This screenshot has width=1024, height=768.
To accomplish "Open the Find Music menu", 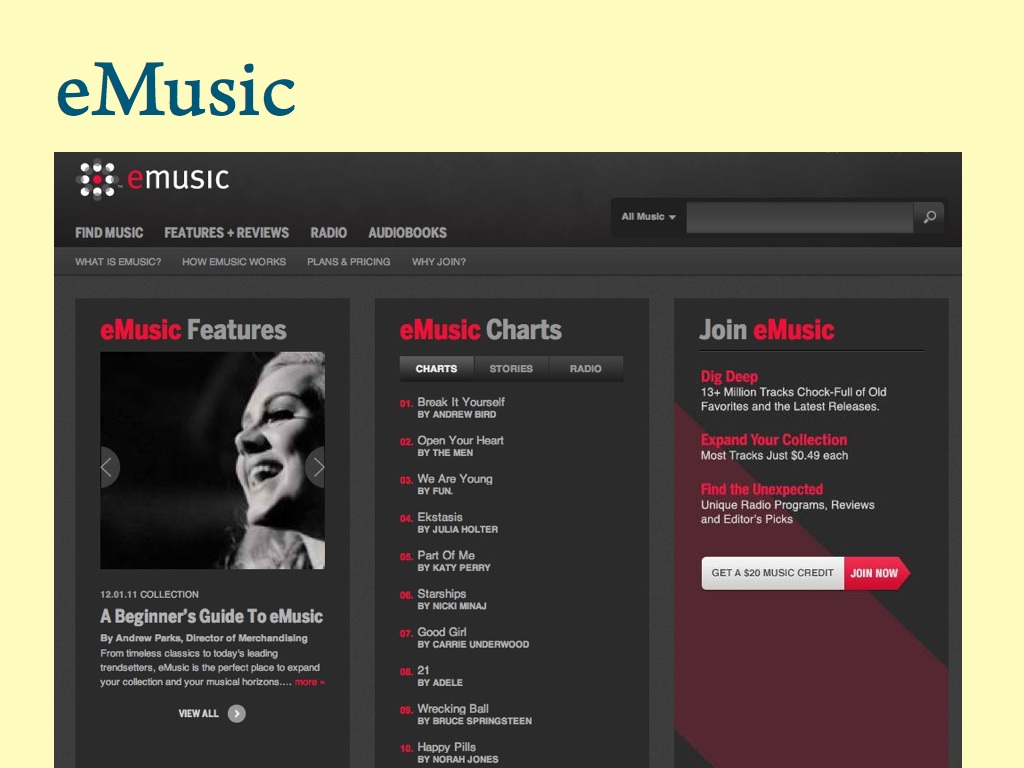I will (109, 233).
